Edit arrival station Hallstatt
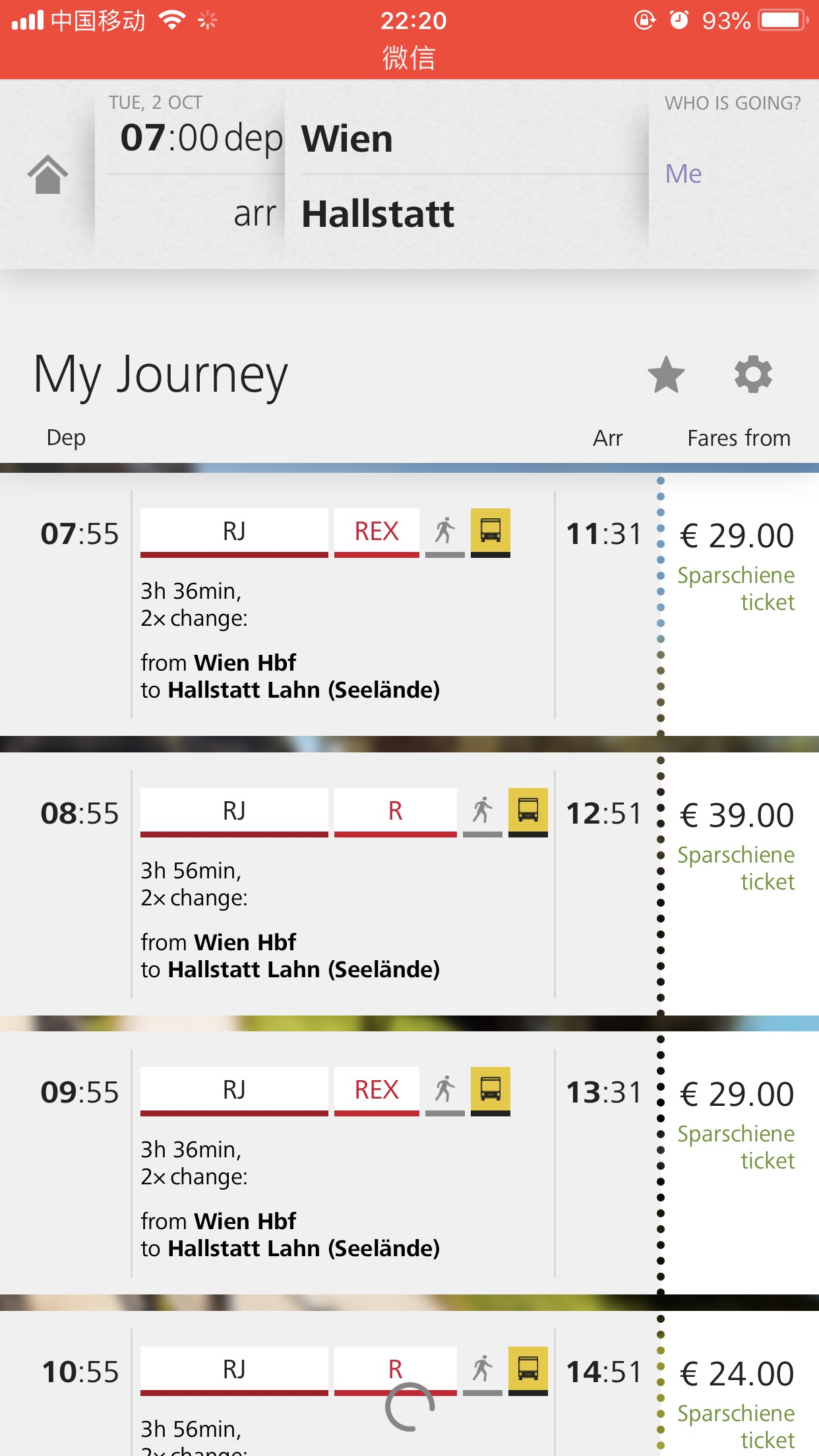The width and height of the screenshot is (819, 1456). pyautogui.click(x=378, y=214)
